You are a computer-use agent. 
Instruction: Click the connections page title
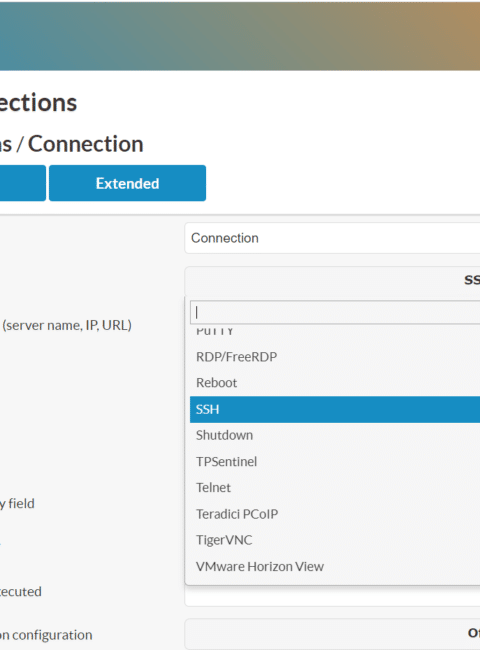click(39, 102)
